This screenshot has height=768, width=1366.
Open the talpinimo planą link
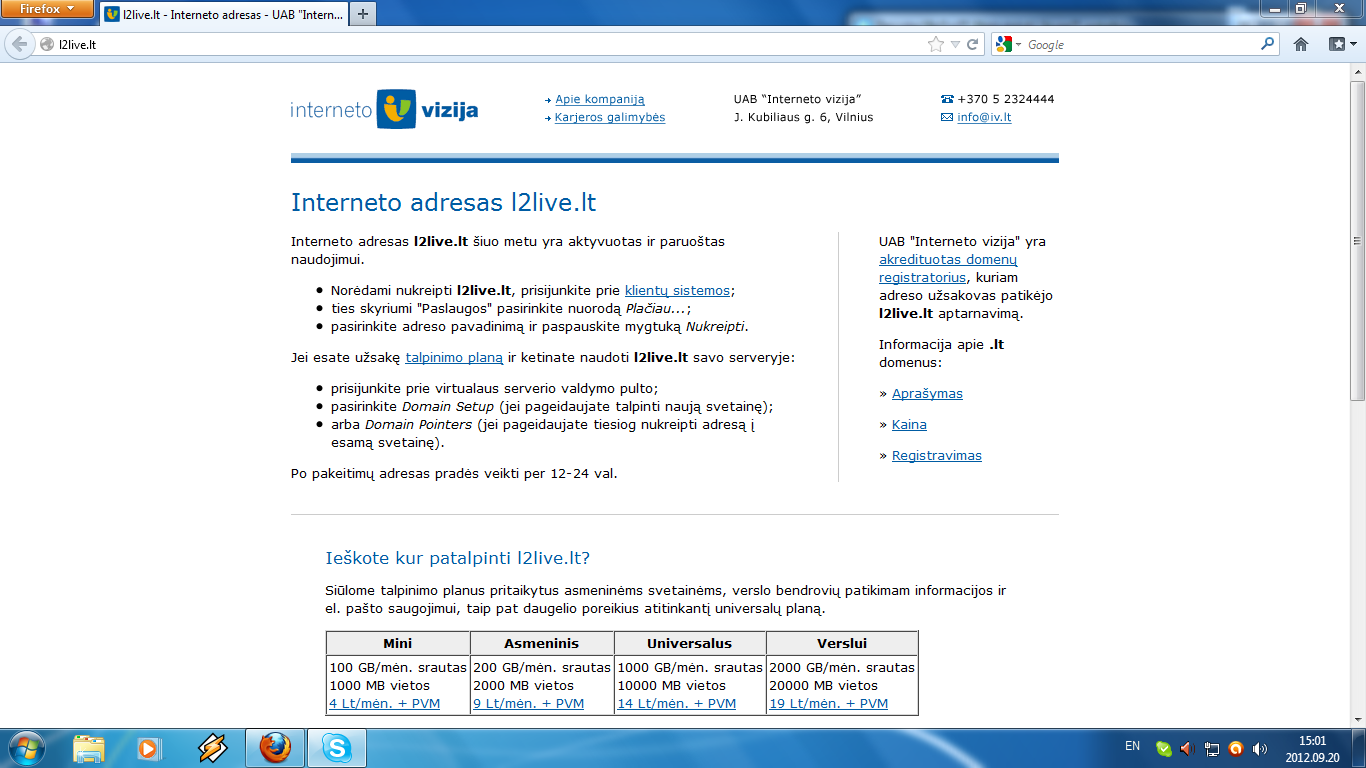coord(454,357)
